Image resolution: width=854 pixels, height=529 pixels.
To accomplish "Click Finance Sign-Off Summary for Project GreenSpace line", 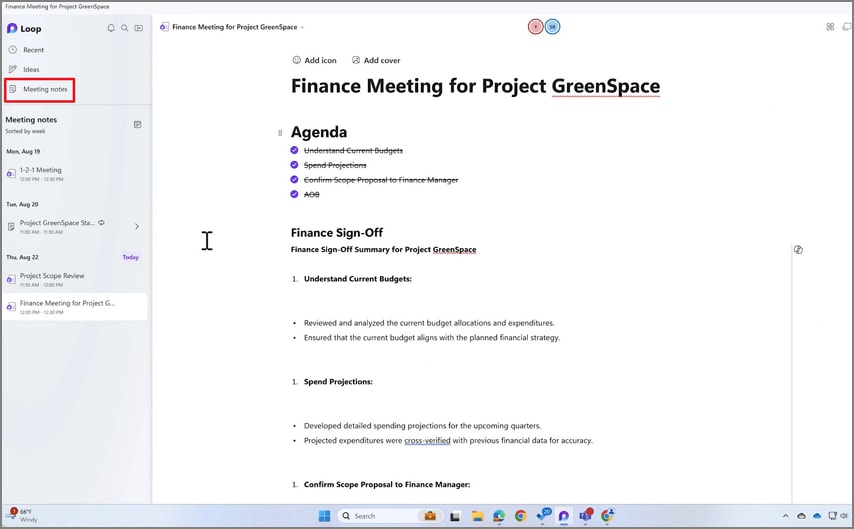I will 383,250.
